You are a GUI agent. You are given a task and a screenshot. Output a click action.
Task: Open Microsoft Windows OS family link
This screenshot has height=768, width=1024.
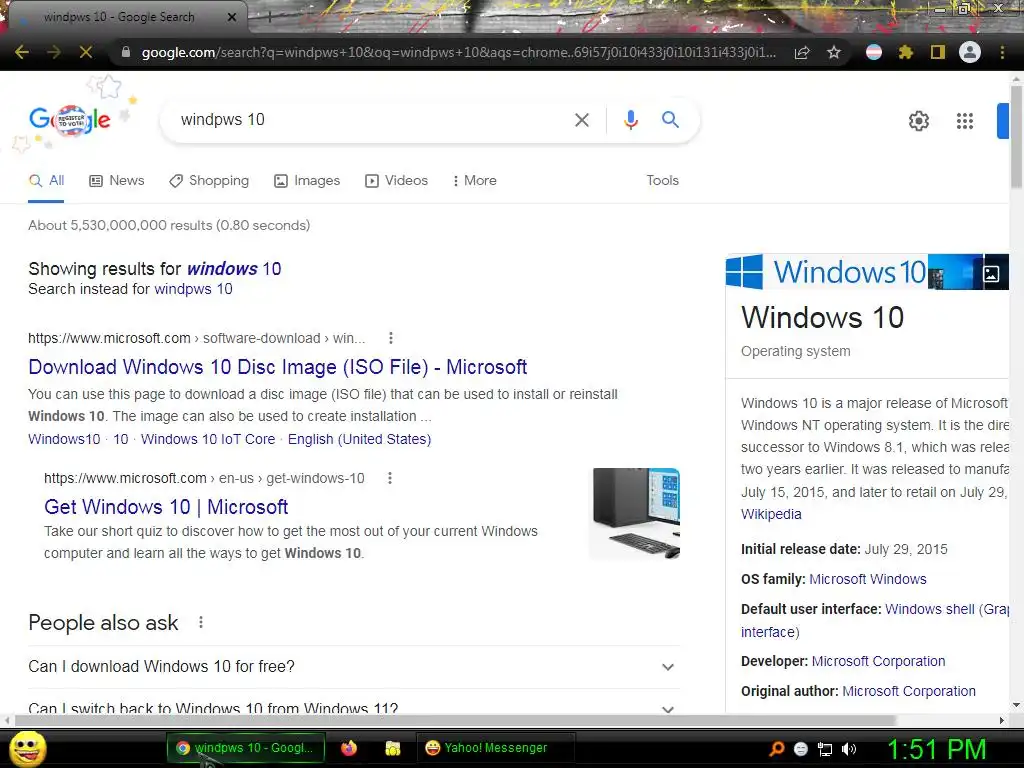click(x=867, y=579)
